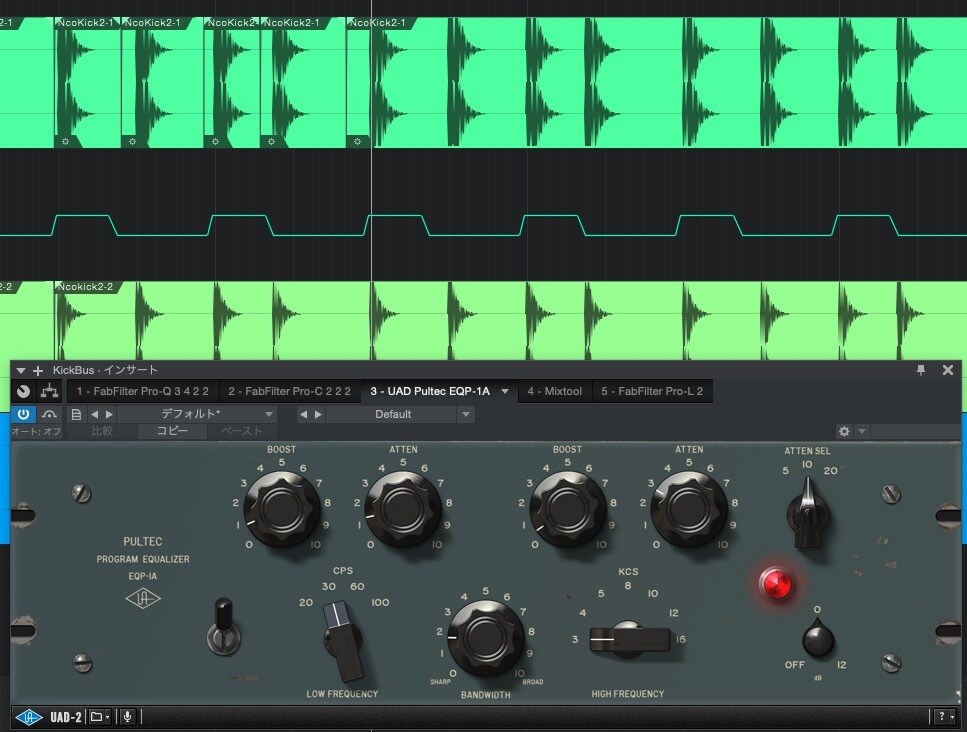Open the UAD help question mark
The width and height of the screenshot is (967, 732).
(x=944, y=717)
